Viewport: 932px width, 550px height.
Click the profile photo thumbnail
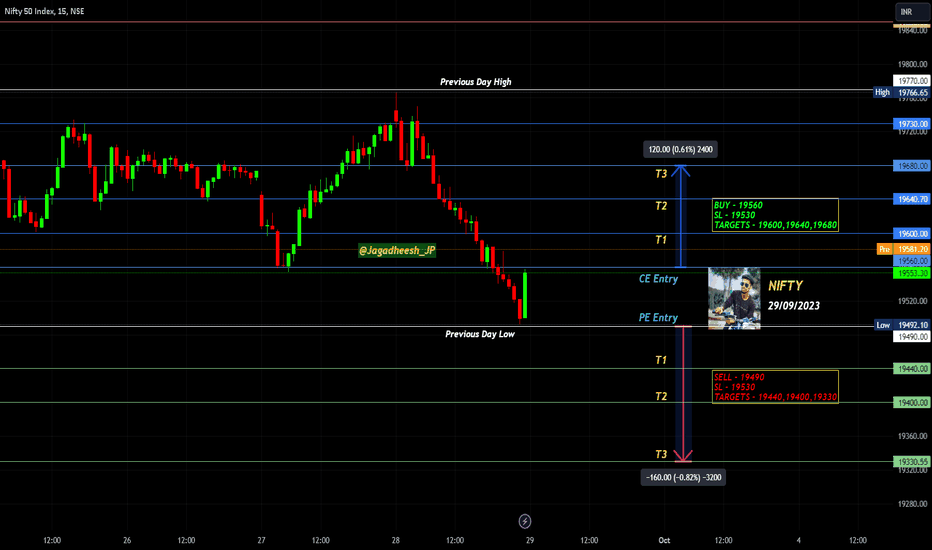734,298
